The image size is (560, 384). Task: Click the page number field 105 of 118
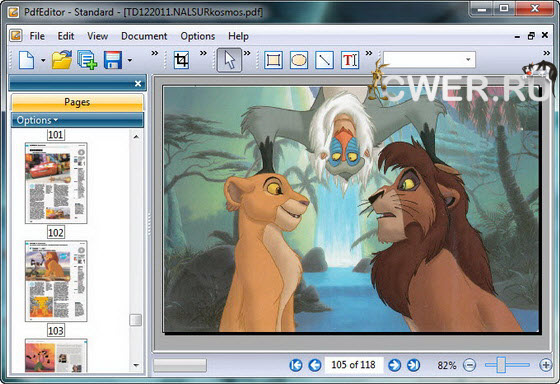pyautogui.click(x=354, y=365)
